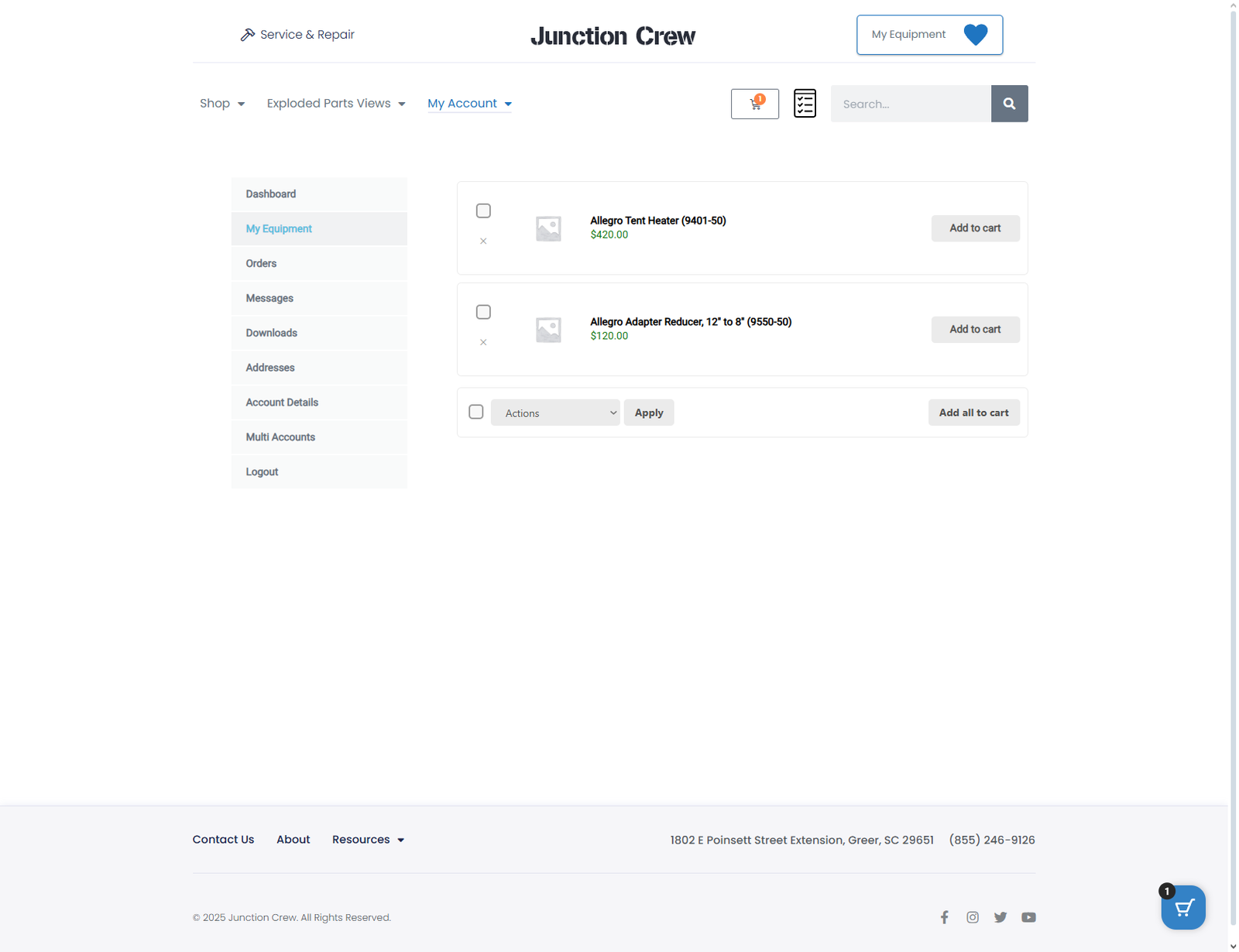Remove Allegro Tent Heater with the X
The height and width of the screenshot is (952, 1239).
483,241
